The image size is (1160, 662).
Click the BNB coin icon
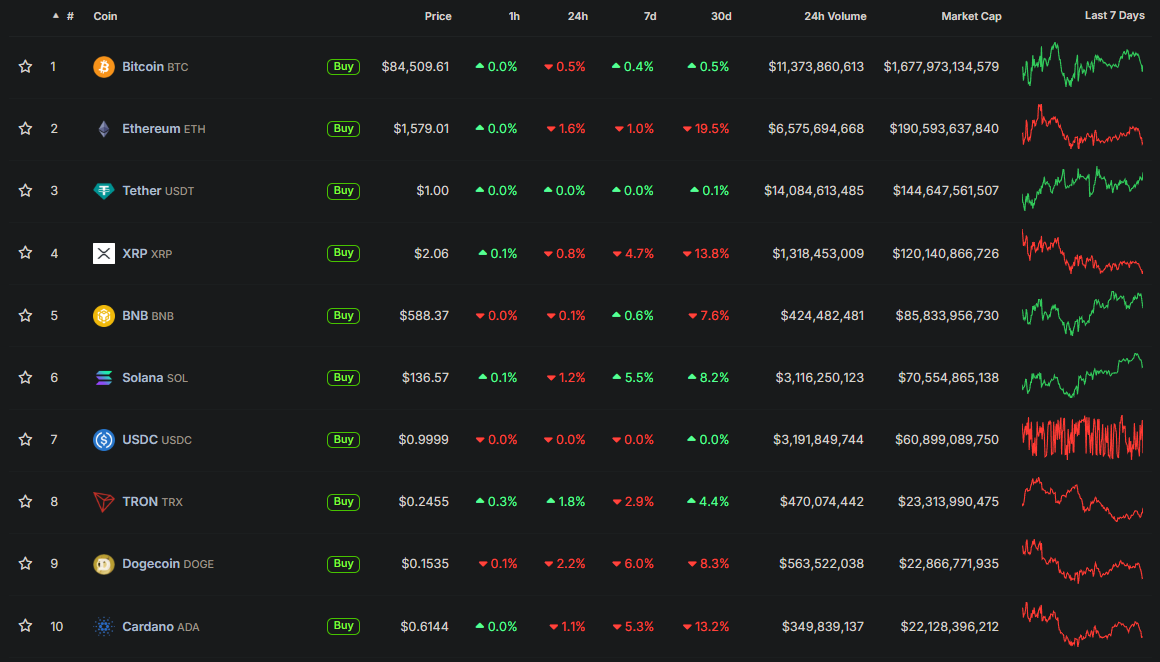(104, 316)
